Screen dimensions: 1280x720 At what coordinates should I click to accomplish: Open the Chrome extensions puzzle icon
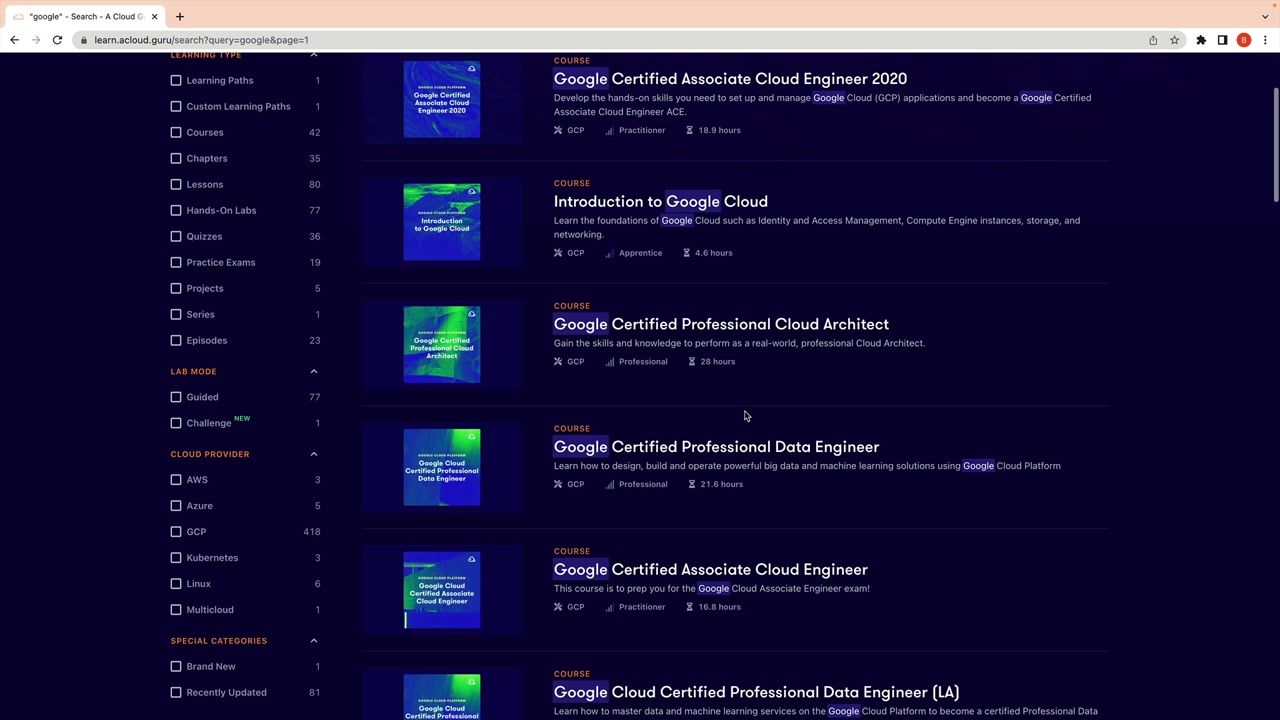point(1201,40)
